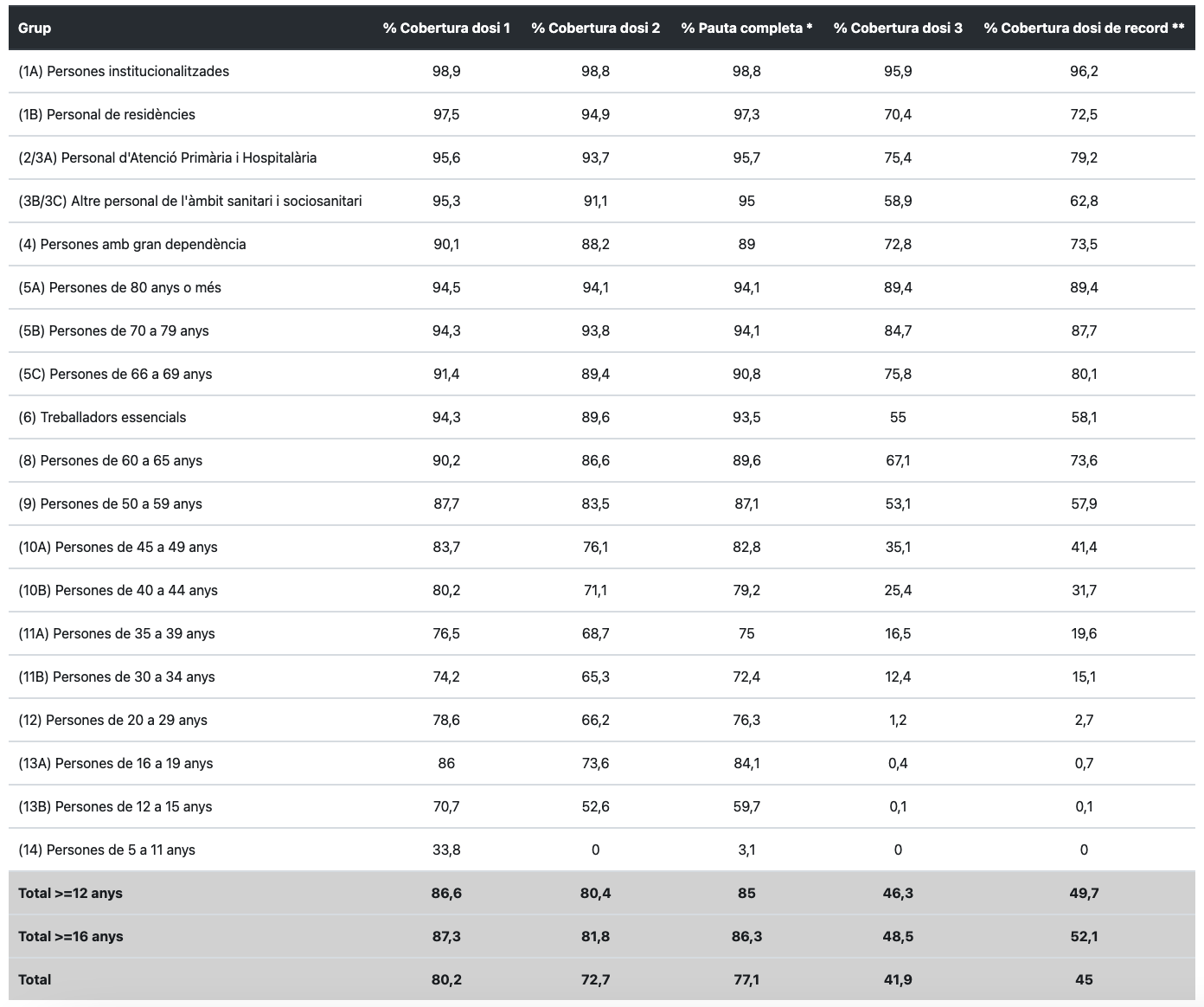Select the (5A) Persones de 80 anys row
This screenshot has height=1007, width=1204.
(119, 287)
